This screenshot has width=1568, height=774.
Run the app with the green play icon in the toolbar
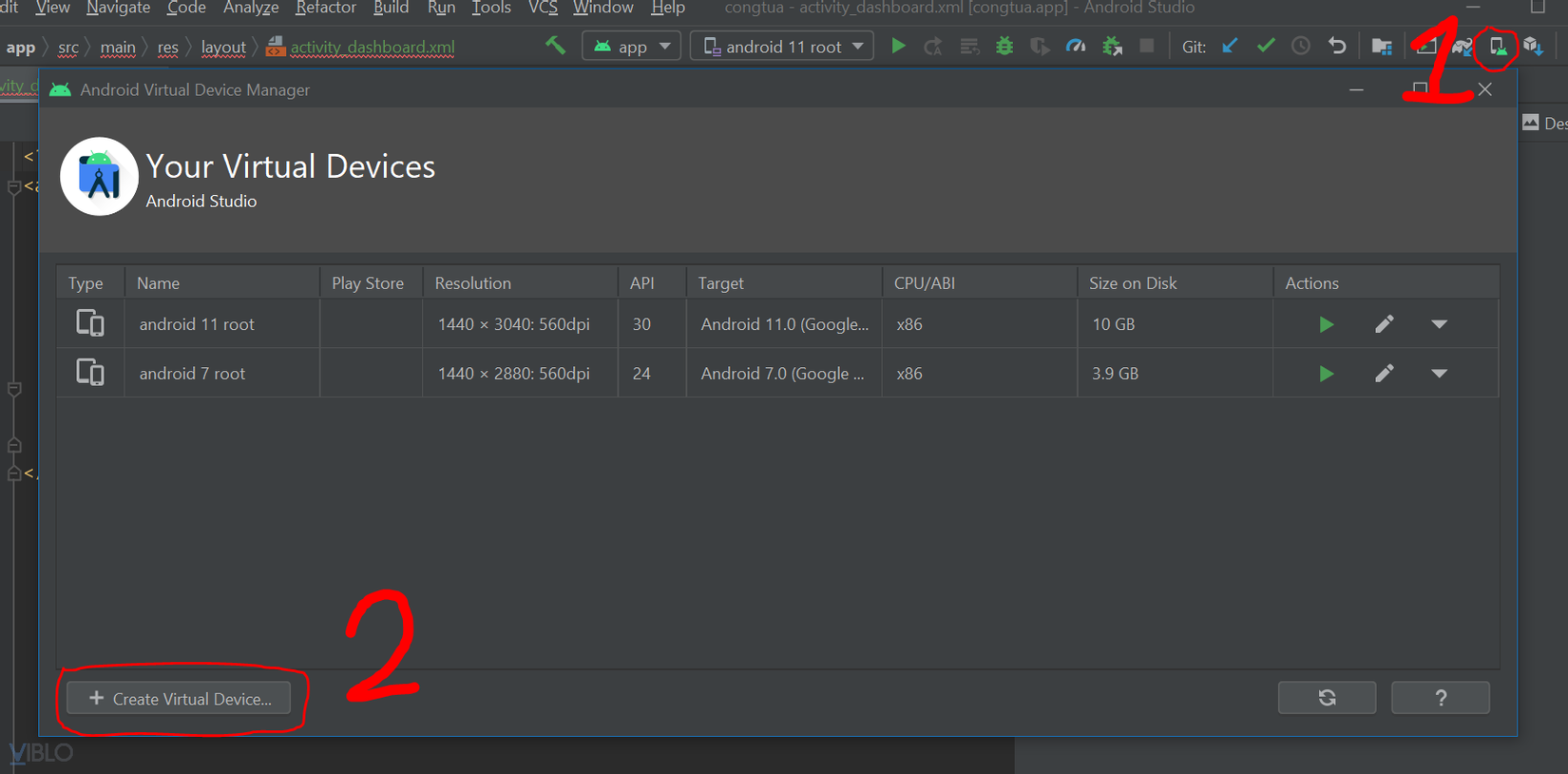click(898, 46)
